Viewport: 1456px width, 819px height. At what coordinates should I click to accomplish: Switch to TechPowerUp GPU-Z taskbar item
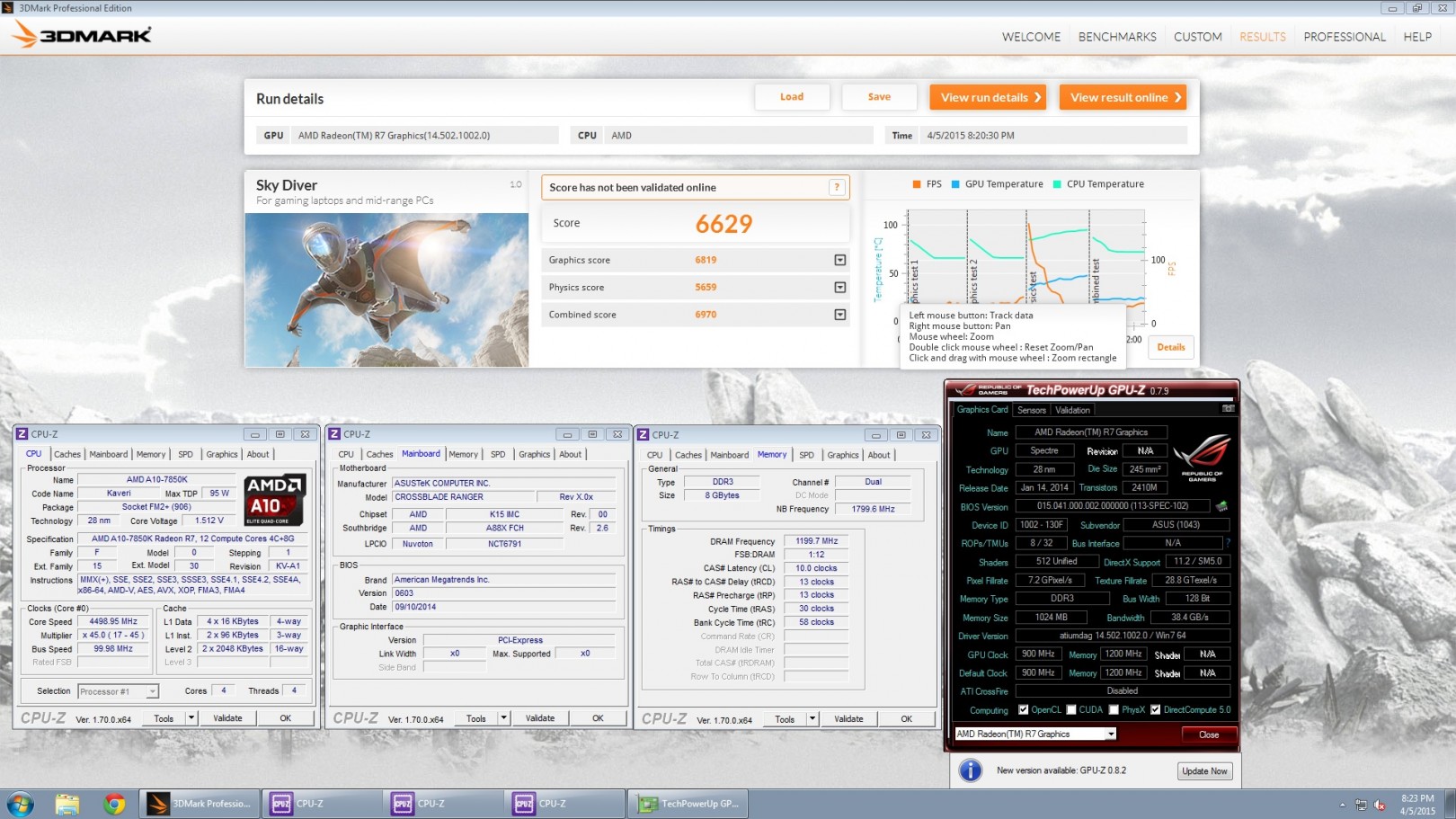pyautogui.click(x=688, y=804)
